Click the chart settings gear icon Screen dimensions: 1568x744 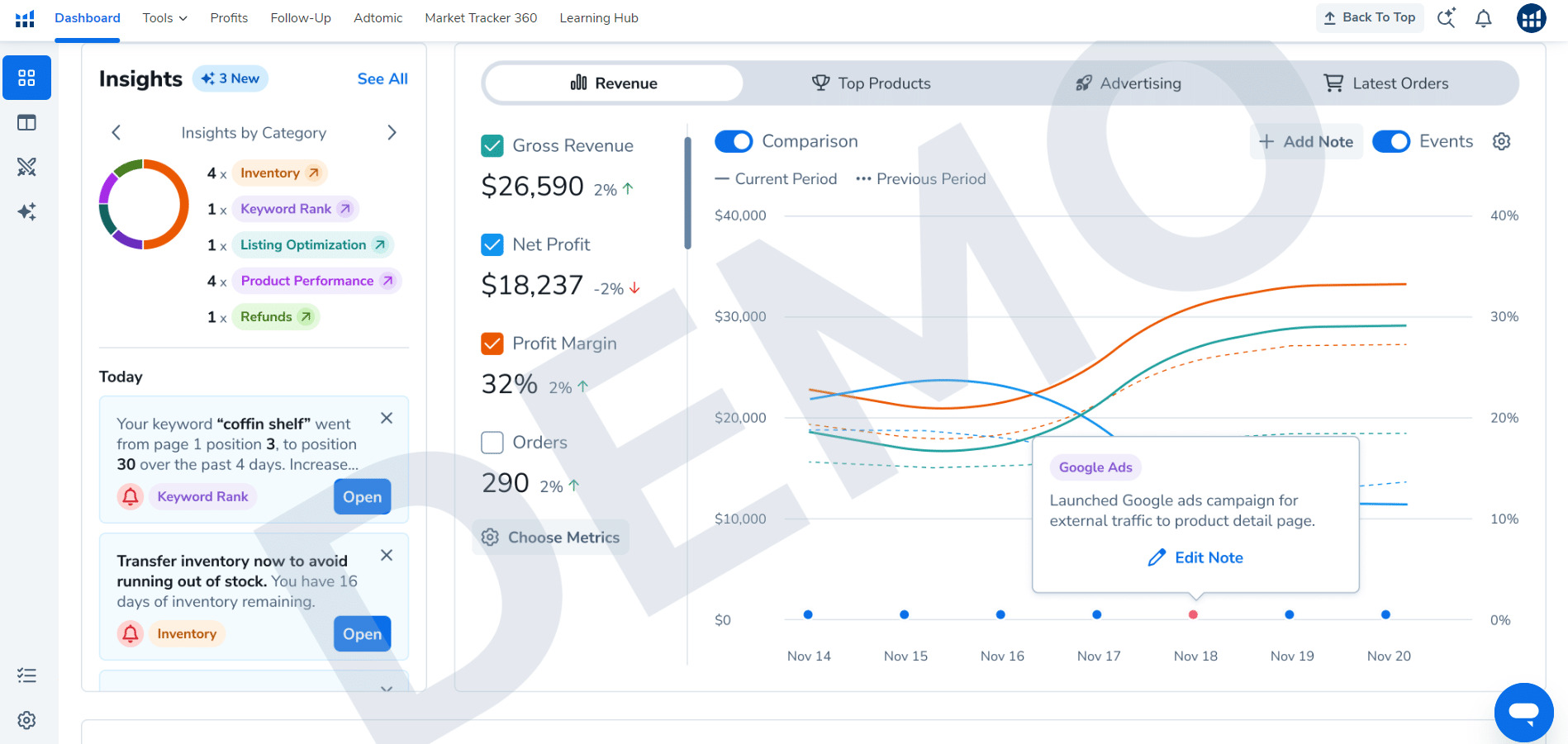point(1501,141)
